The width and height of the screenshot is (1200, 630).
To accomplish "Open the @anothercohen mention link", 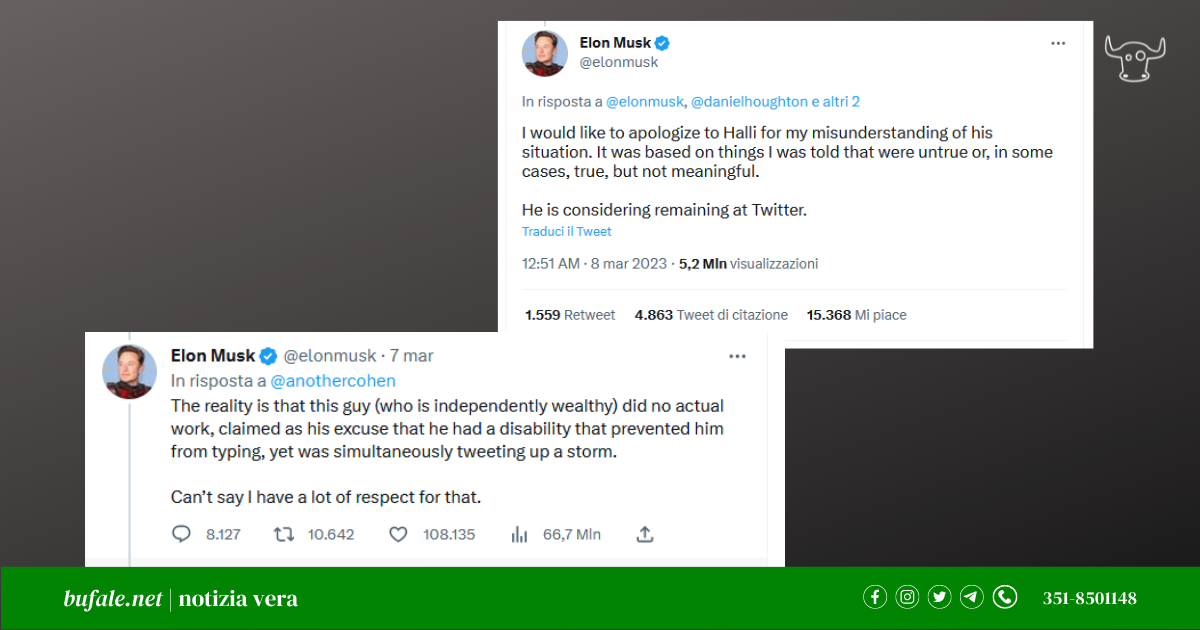I will pyautogui.click(x=333, y=381).
